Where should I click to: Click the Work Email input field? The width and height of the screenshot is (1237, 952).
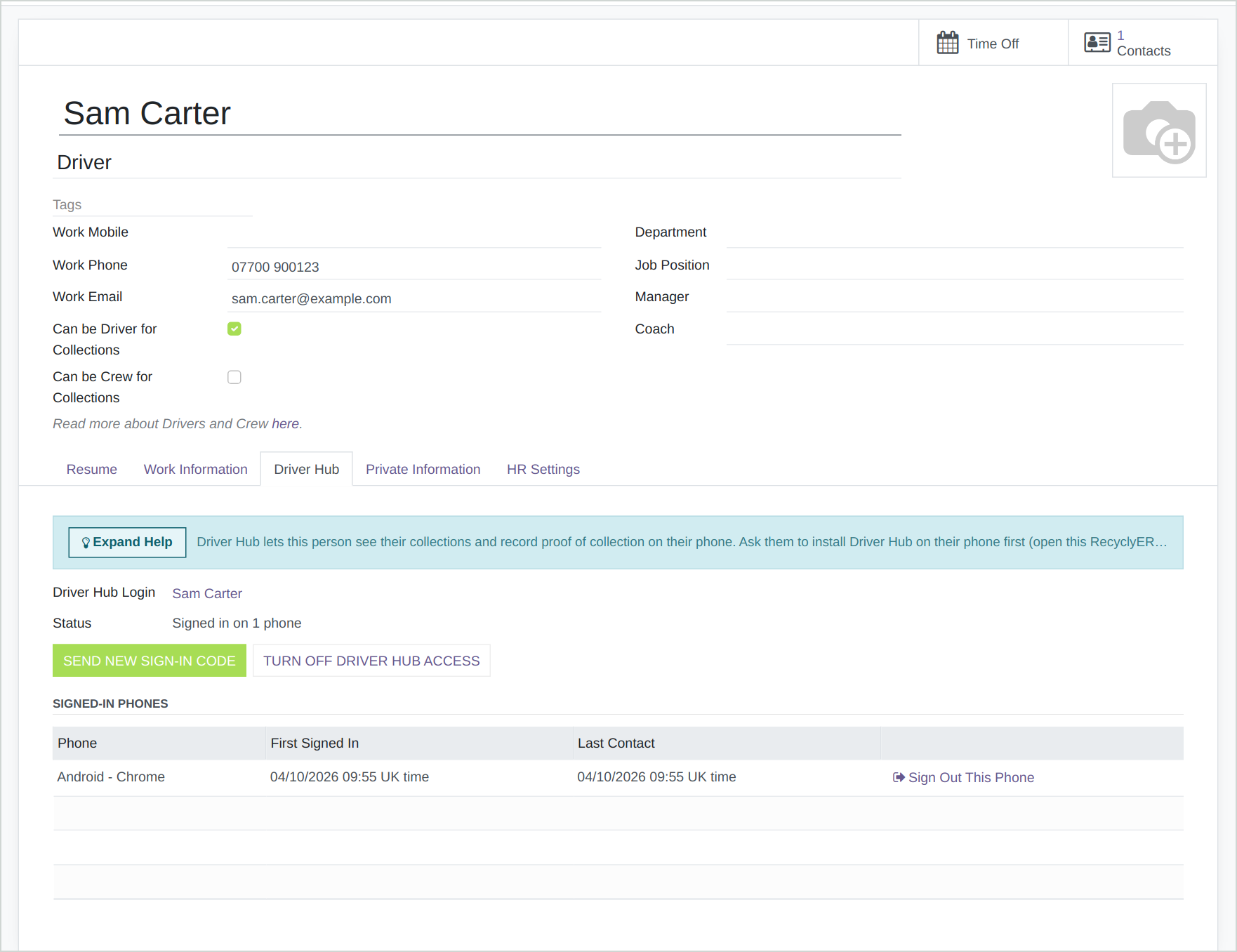coord(414,298)
